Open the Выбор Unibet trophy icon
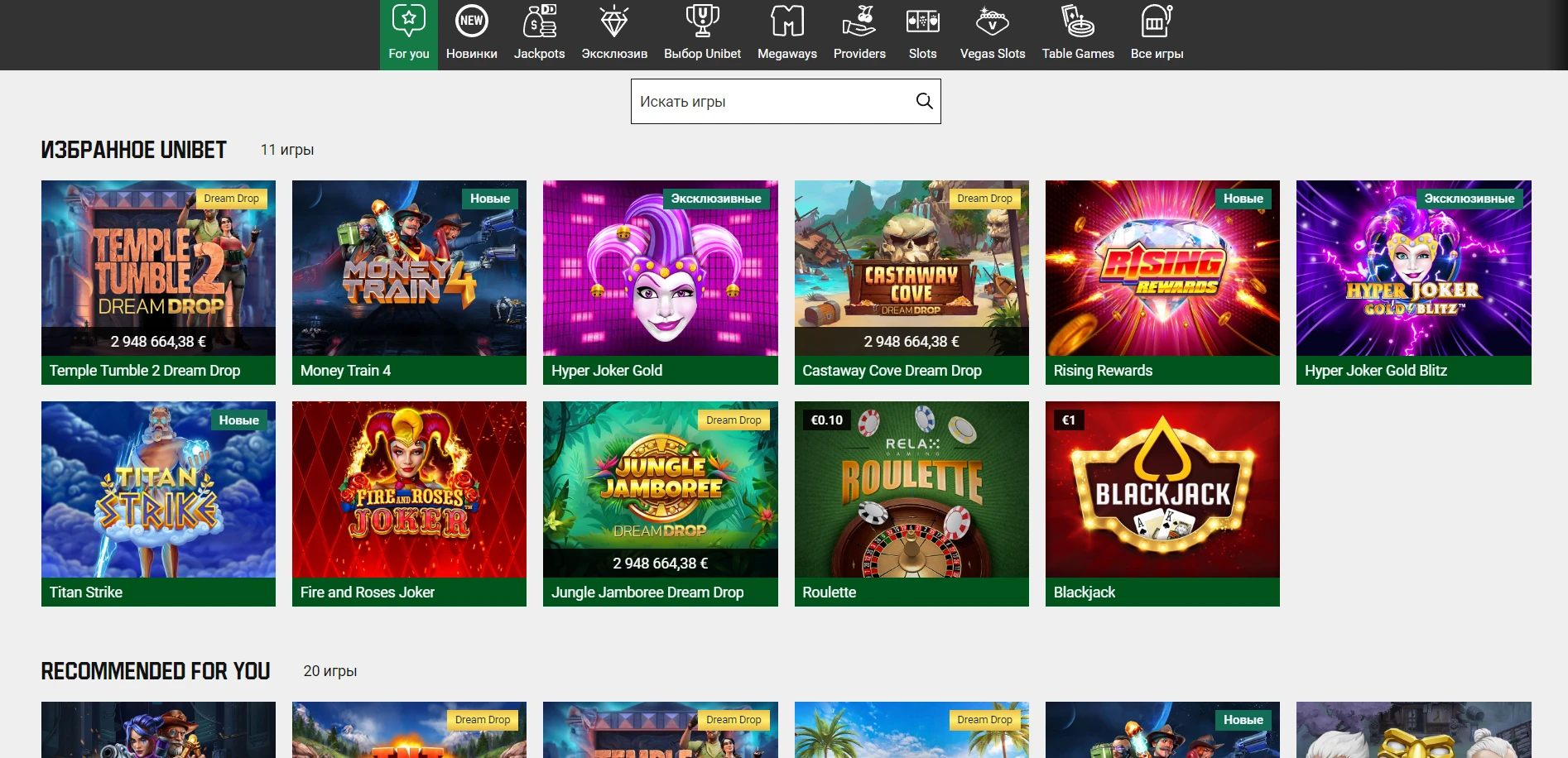The image size is (1568, 758). [x=703, y=22]
